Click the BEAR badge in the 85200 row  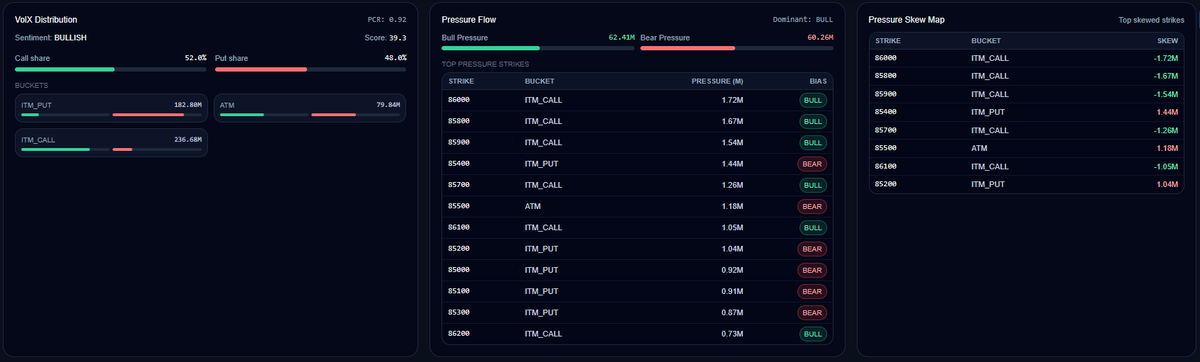pyautogui.click(x=812, y=248)
